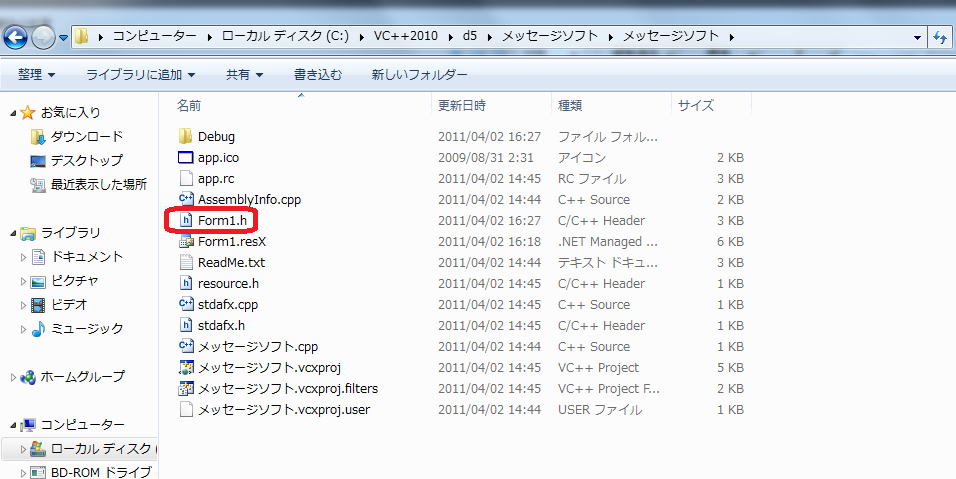This screenshot has height=479, width=956.
Task: Collapse the ライブラリ section arrow
Action: click(13, 234)
